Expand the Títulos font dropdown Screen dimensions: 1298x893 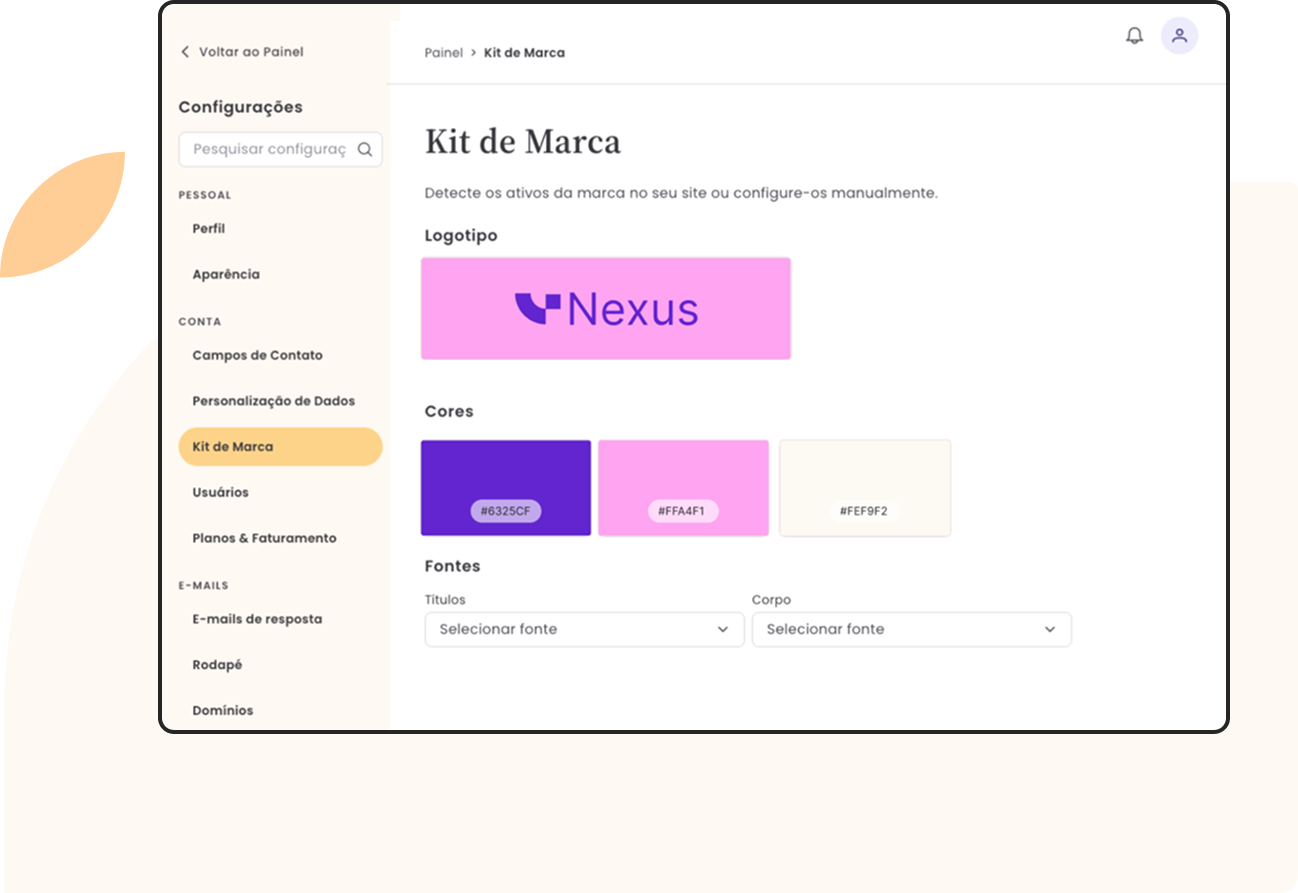[584, 629]
